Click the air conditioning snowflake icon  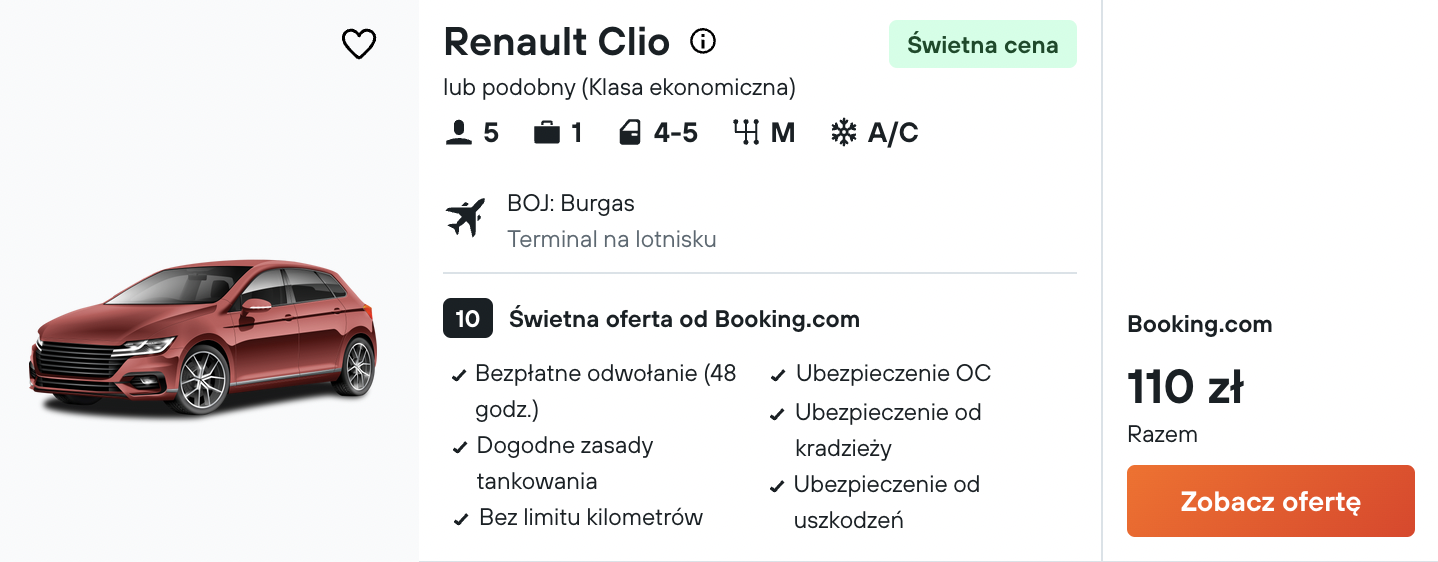point(844,133)
